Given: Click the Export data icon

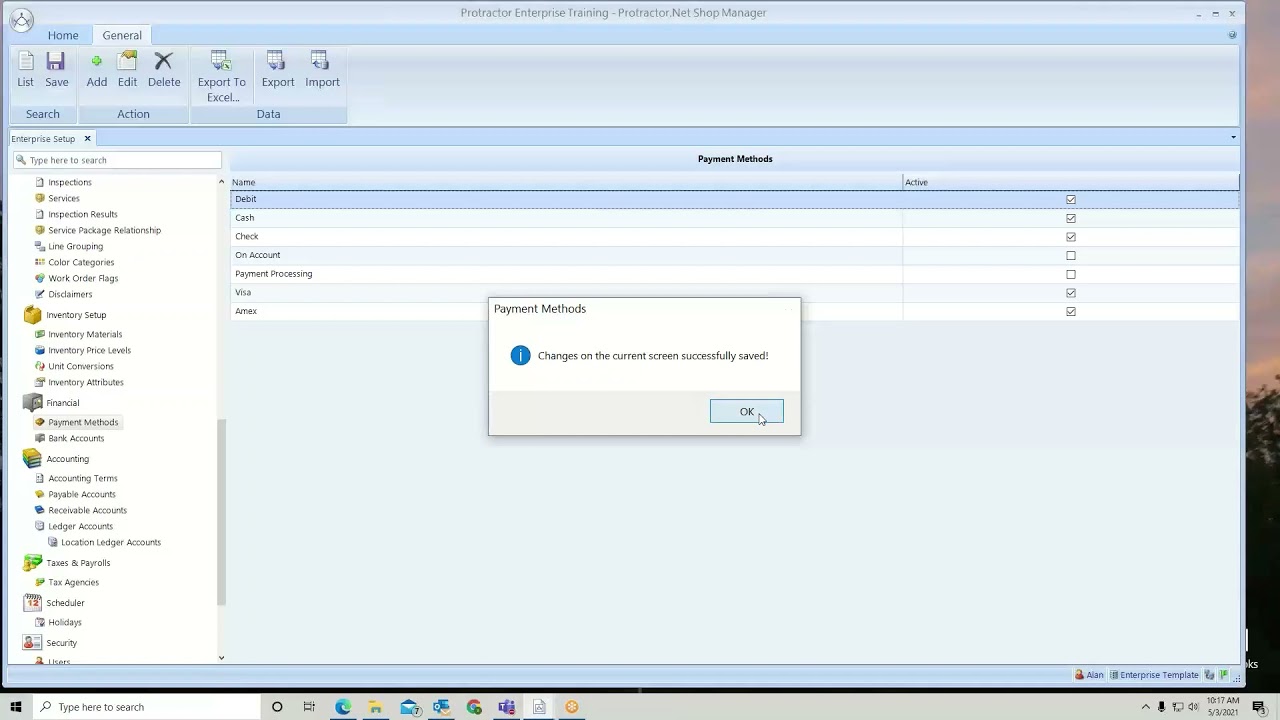Looking at the screenshot, I should click(x=278, y=70).
